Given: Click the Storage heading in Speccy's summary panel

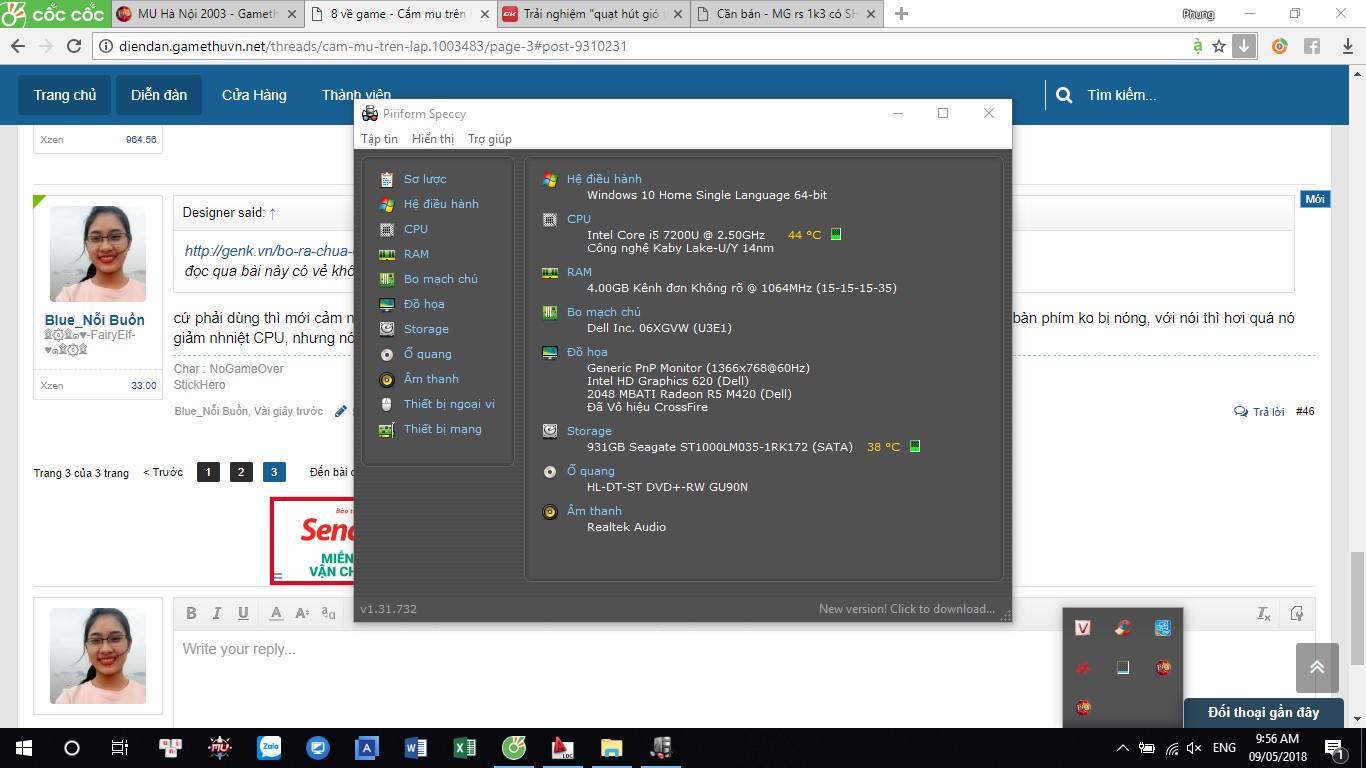Looking at the screenshot, I should click(589, 431).
